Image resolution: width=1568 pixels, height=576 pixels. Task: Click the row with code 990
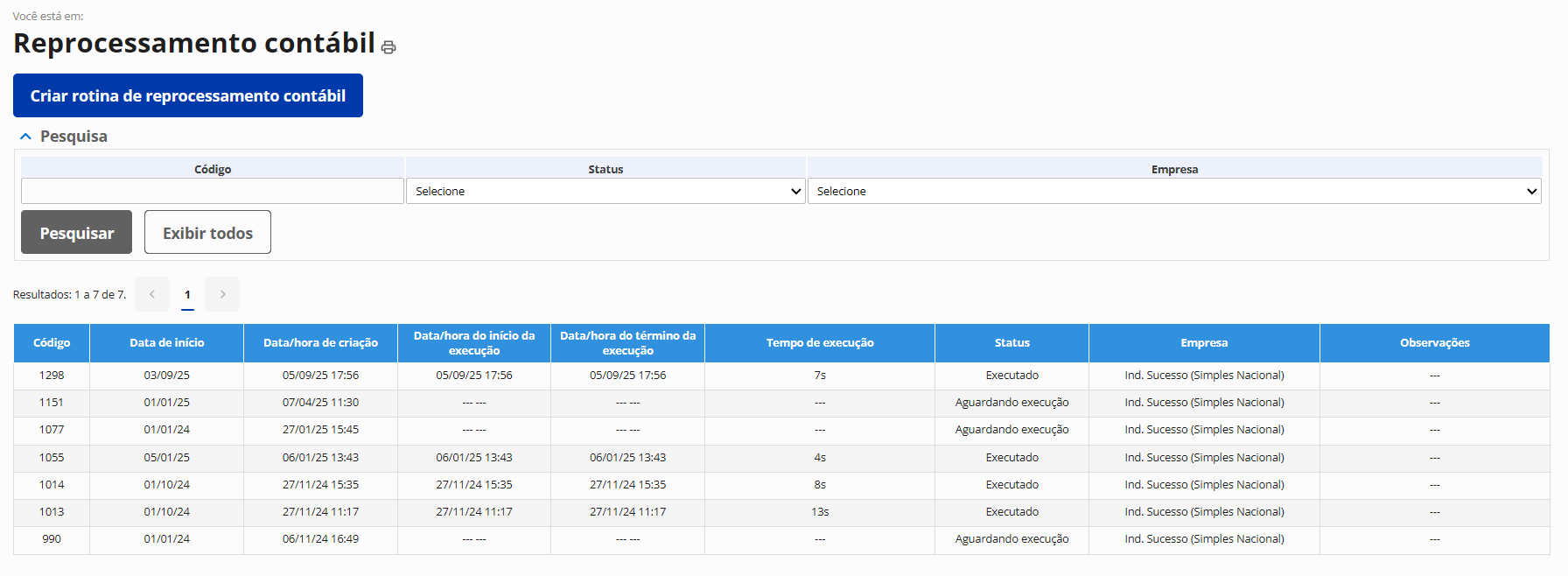point(52,539)
